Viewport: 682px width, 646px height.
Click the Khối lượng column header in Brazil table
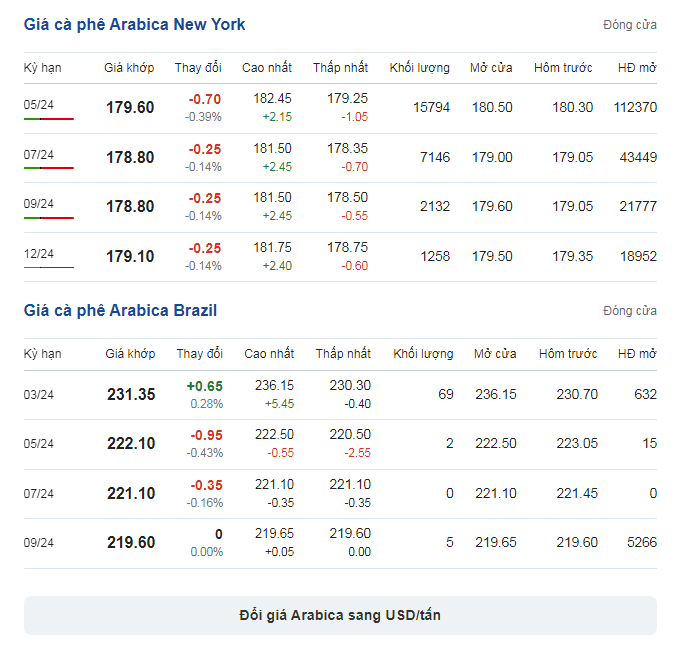pos(423,354)
